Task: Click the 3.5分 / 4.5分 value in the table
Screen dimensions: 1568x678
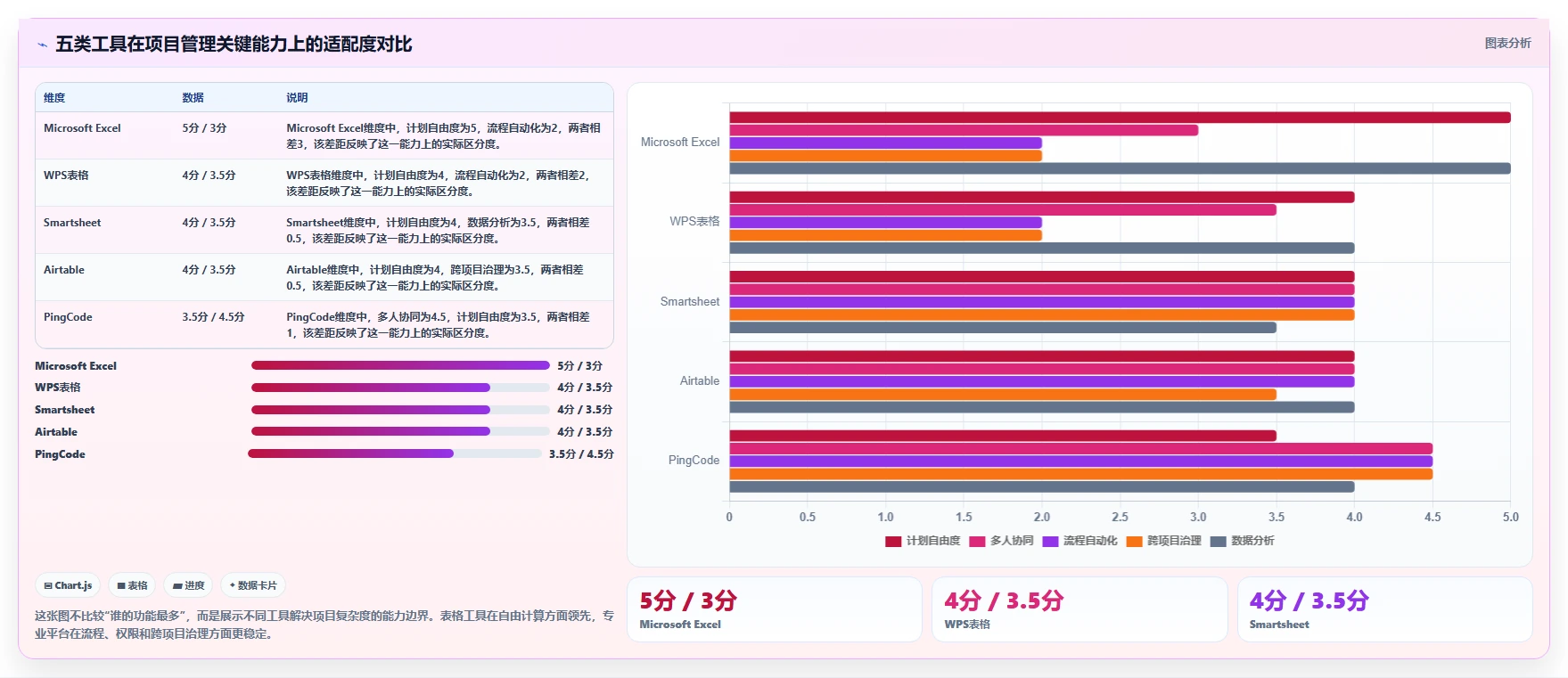Action: [x=213, y=317]
